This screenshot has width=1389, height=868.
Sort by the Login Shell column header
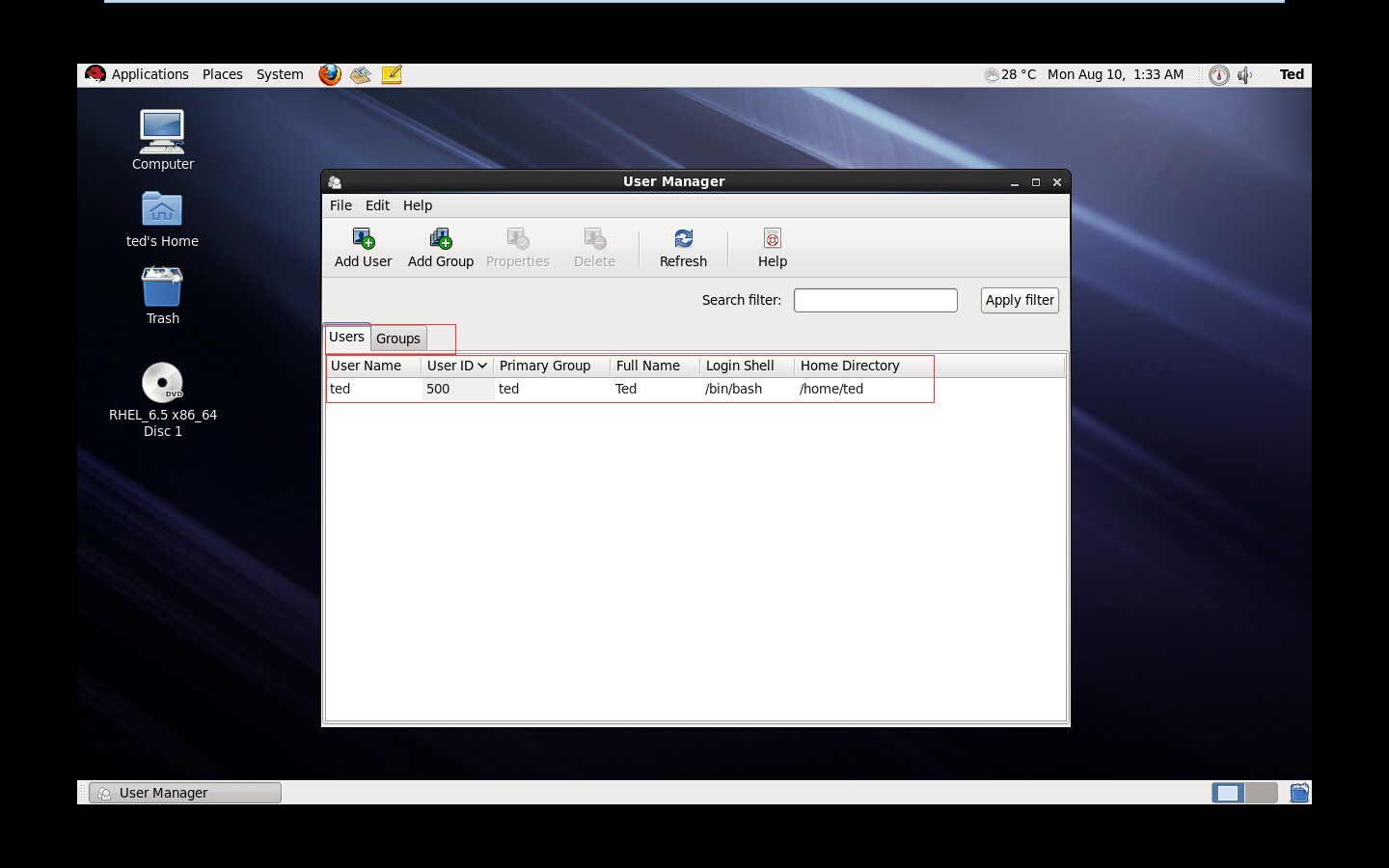[x=747, y=366]
